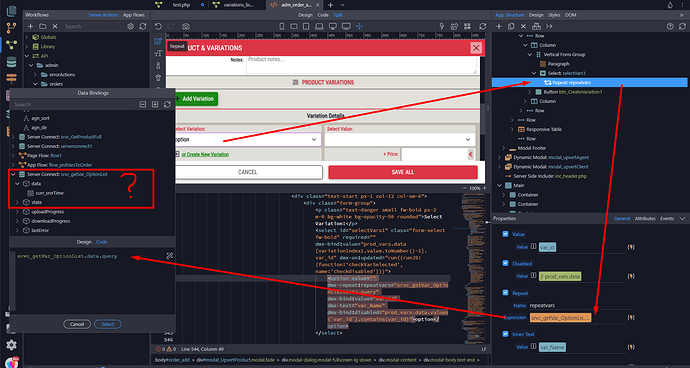Click the green Add Variation button
Screen dimensions: 690x368
click(196, 99)
